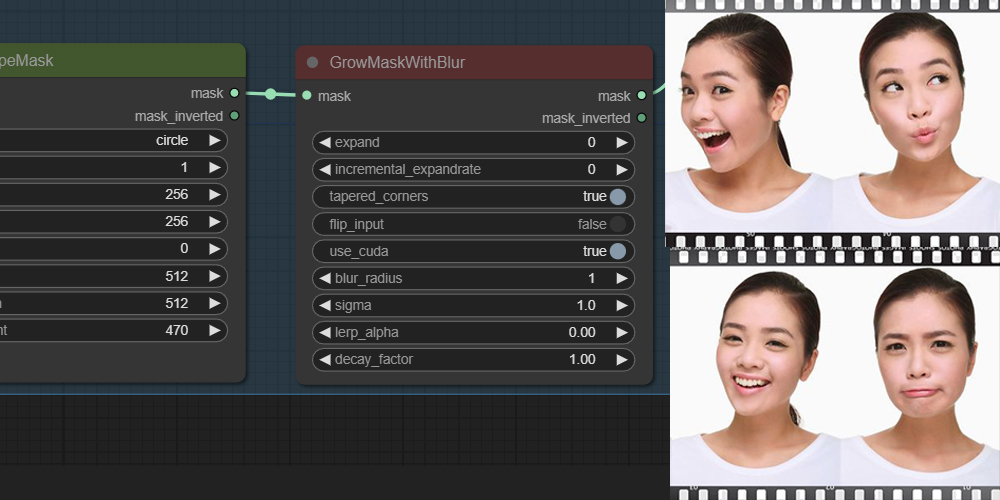Image resolution: width=1000 pixels, height=500 pixels.
Task: Click the blur_radius value field
Action: pos(473,278)
